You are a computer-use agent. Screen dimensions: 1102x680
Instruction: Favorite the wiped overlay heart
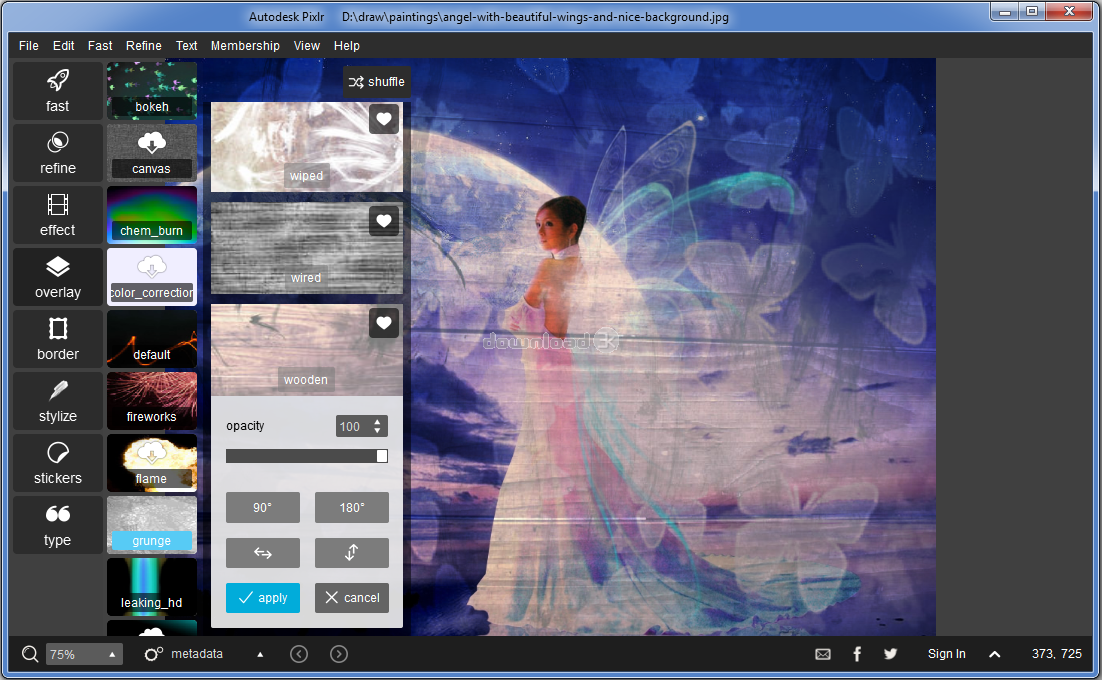pyautogui.click(x=384, y=119)
